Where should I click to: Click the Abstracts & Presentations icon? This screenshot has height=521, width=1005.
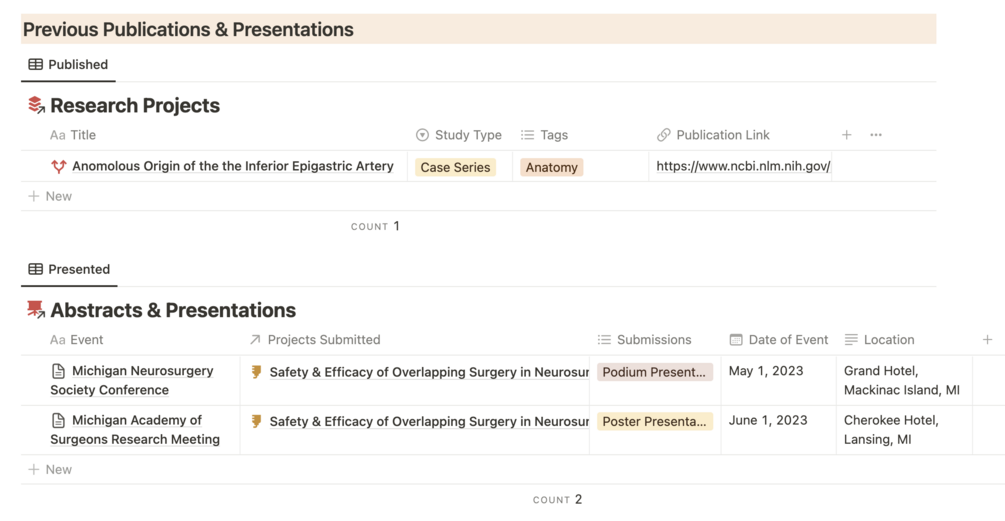[36, 310]
